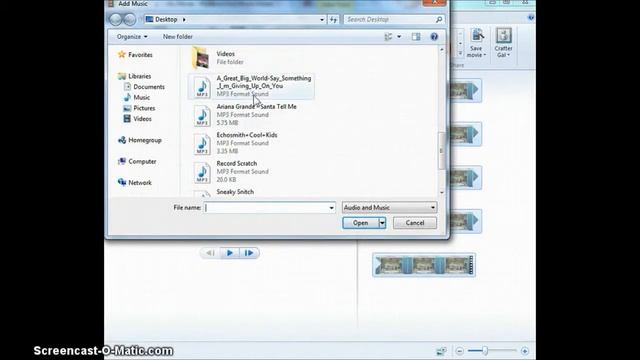
Task: Select Record Scratch MP3 icon
Action: pos(202,173)
